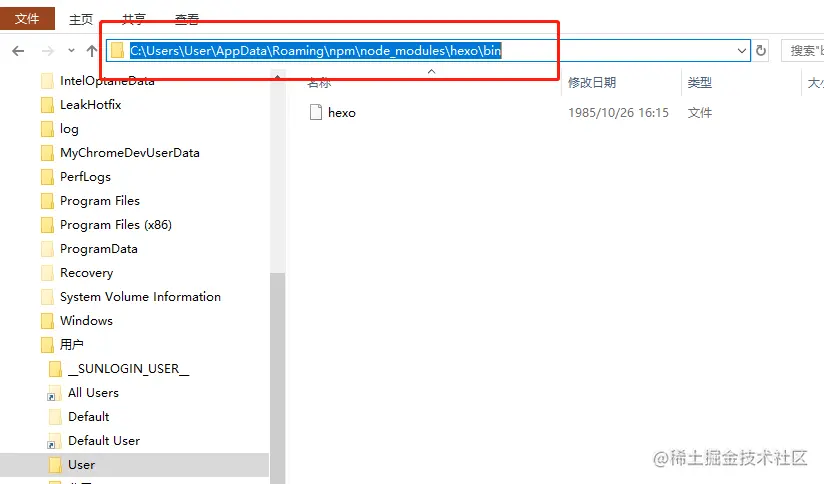Select ProgramData folder in tree
The image size is (824, 484).
(99, 249)
